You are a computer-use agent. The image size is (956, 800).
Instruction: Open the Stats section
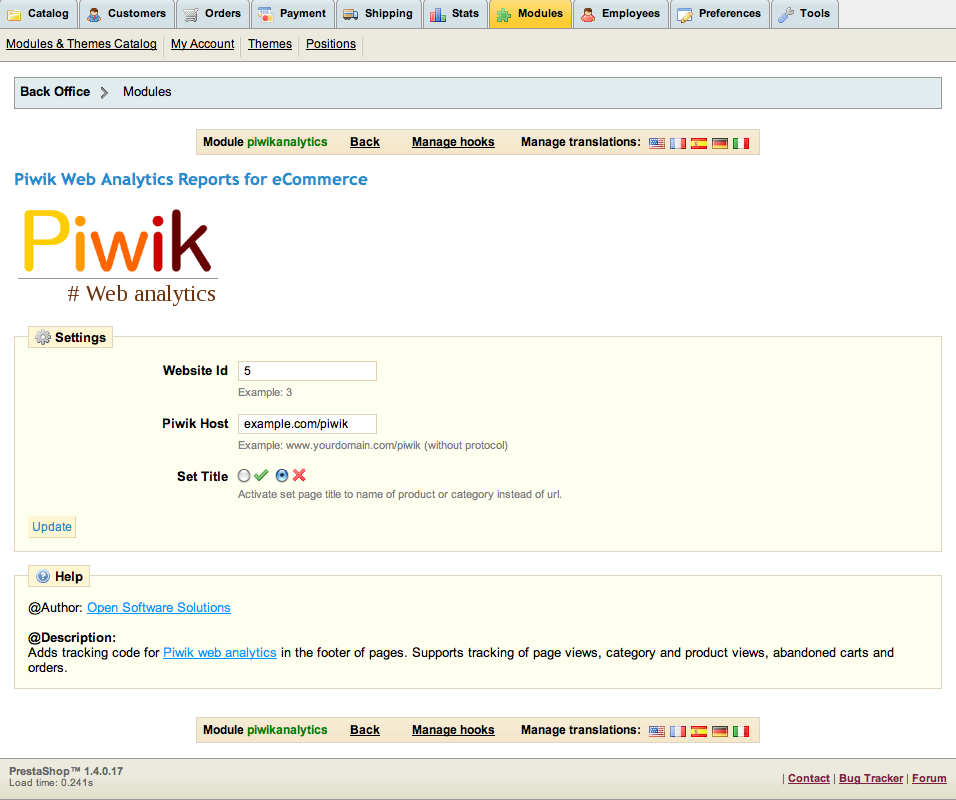(x=455, y=14)
